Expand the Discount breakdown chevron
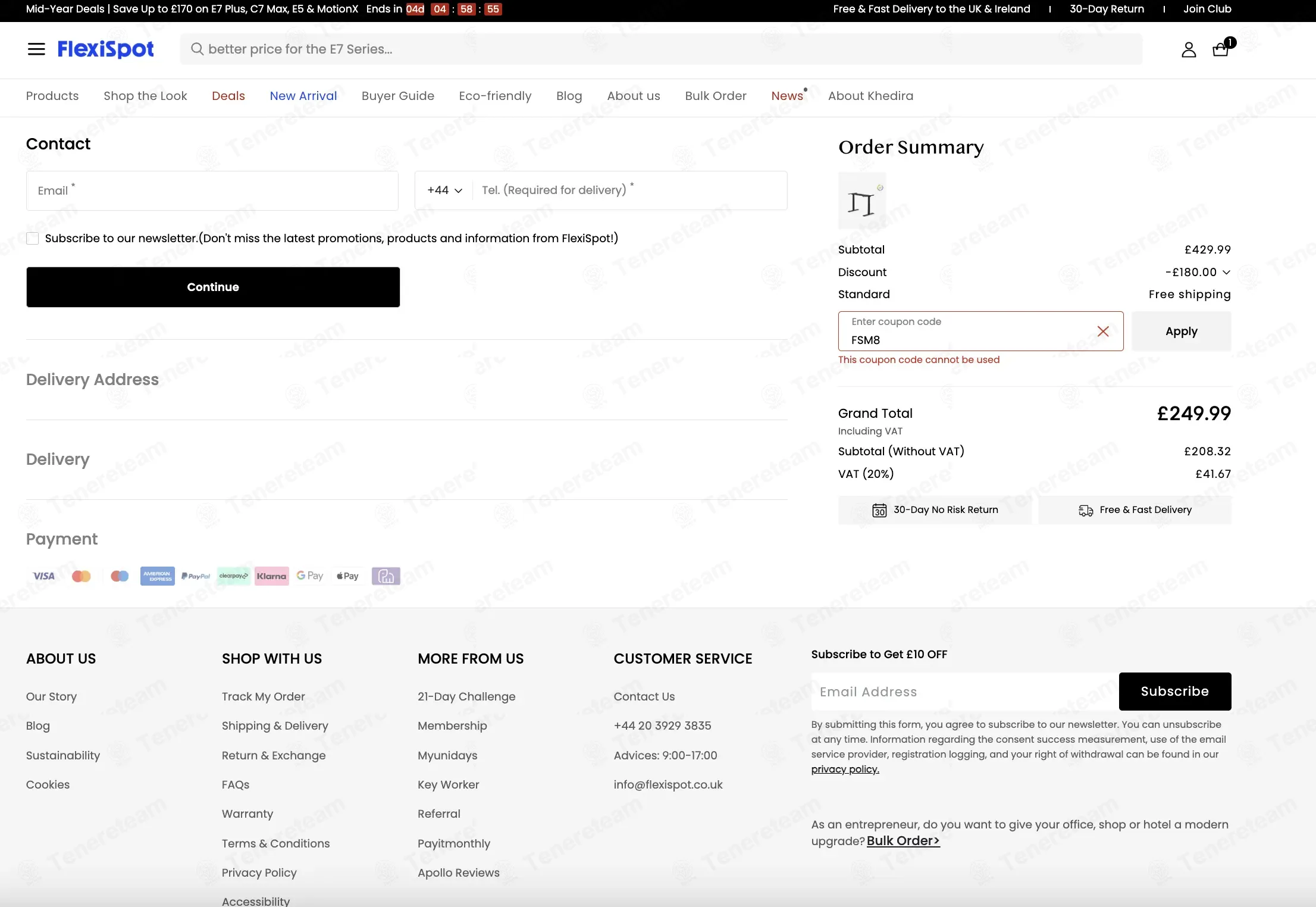Image resolution: width=1316 pixels, height=907 pixels. [1227, 273]
